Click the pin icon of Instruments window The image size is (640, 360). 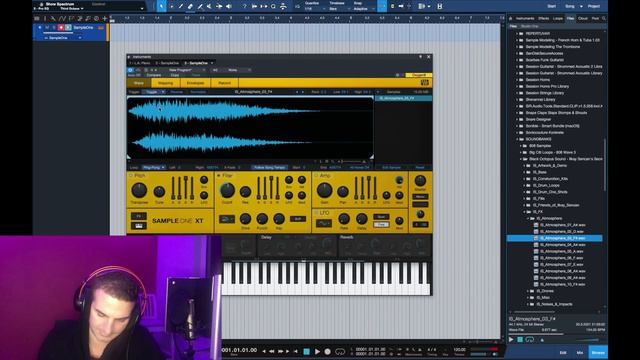420,57
